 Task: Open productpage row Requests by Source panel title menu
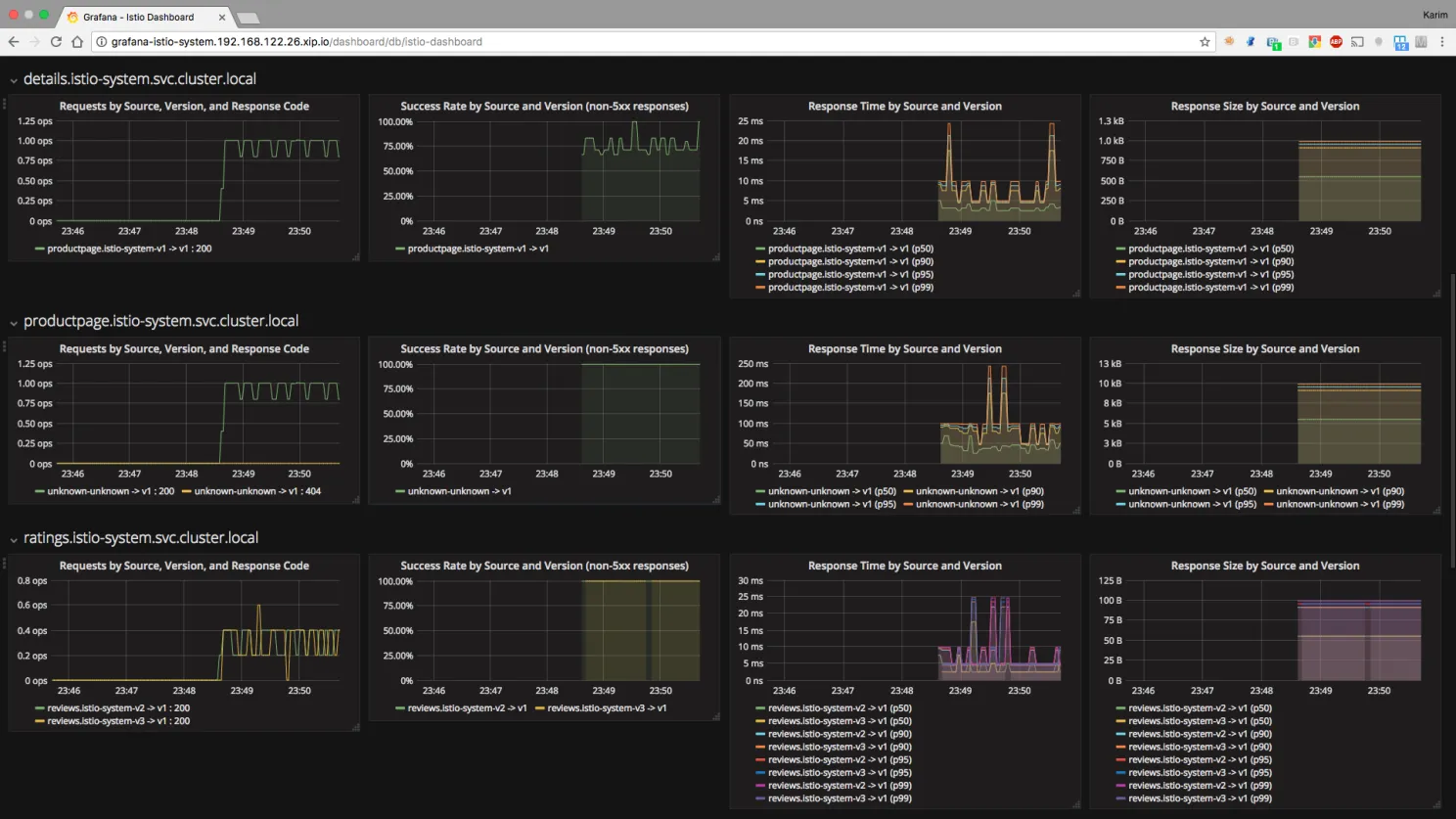[x=184, y=348]
